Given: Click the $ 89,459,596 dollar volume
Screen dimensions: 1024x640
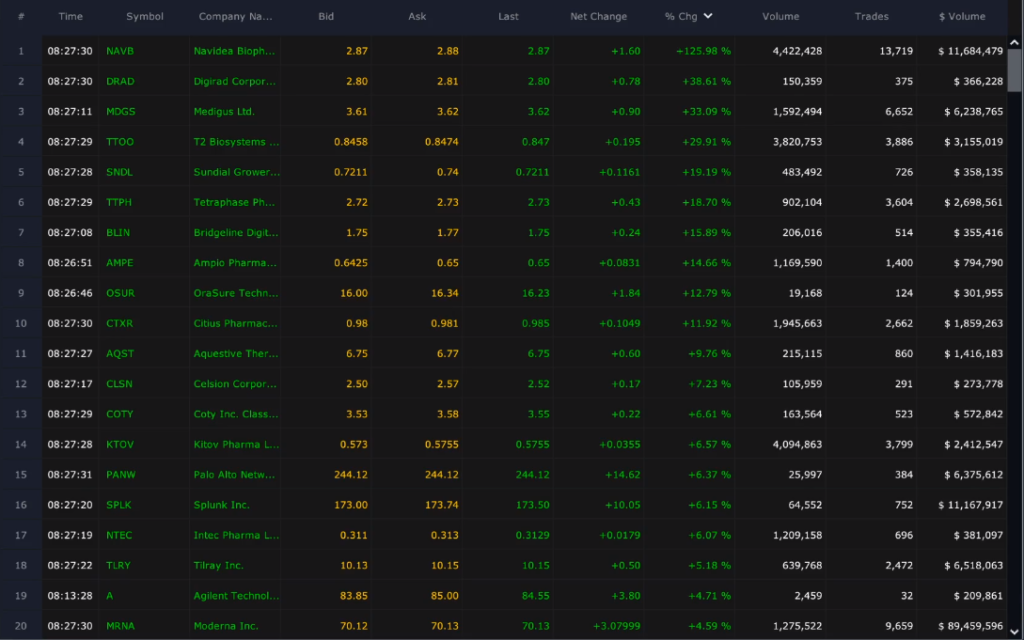Looking at the screenshot, I should coord(970,626).
